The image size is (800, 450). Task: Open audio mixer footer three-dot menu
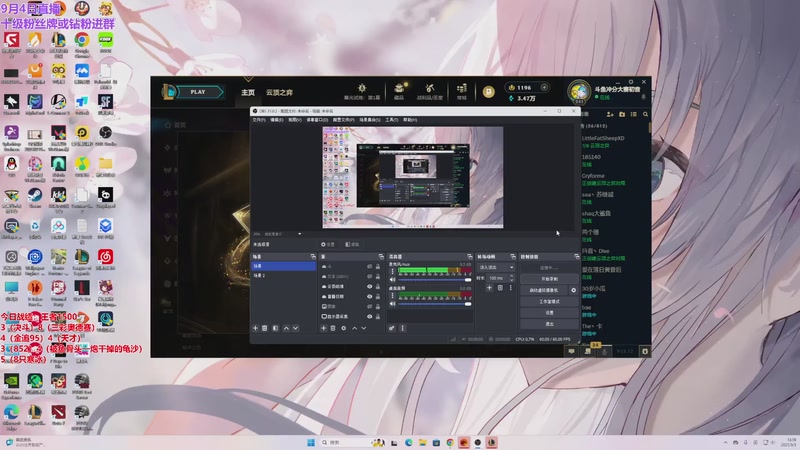403,328
